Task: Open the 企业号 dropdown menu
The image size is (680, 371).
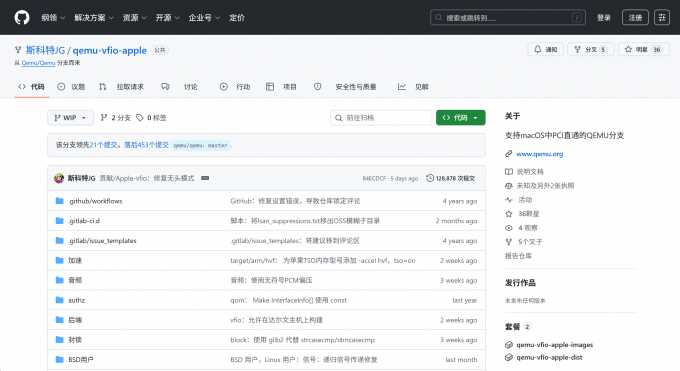Action: 204,18
